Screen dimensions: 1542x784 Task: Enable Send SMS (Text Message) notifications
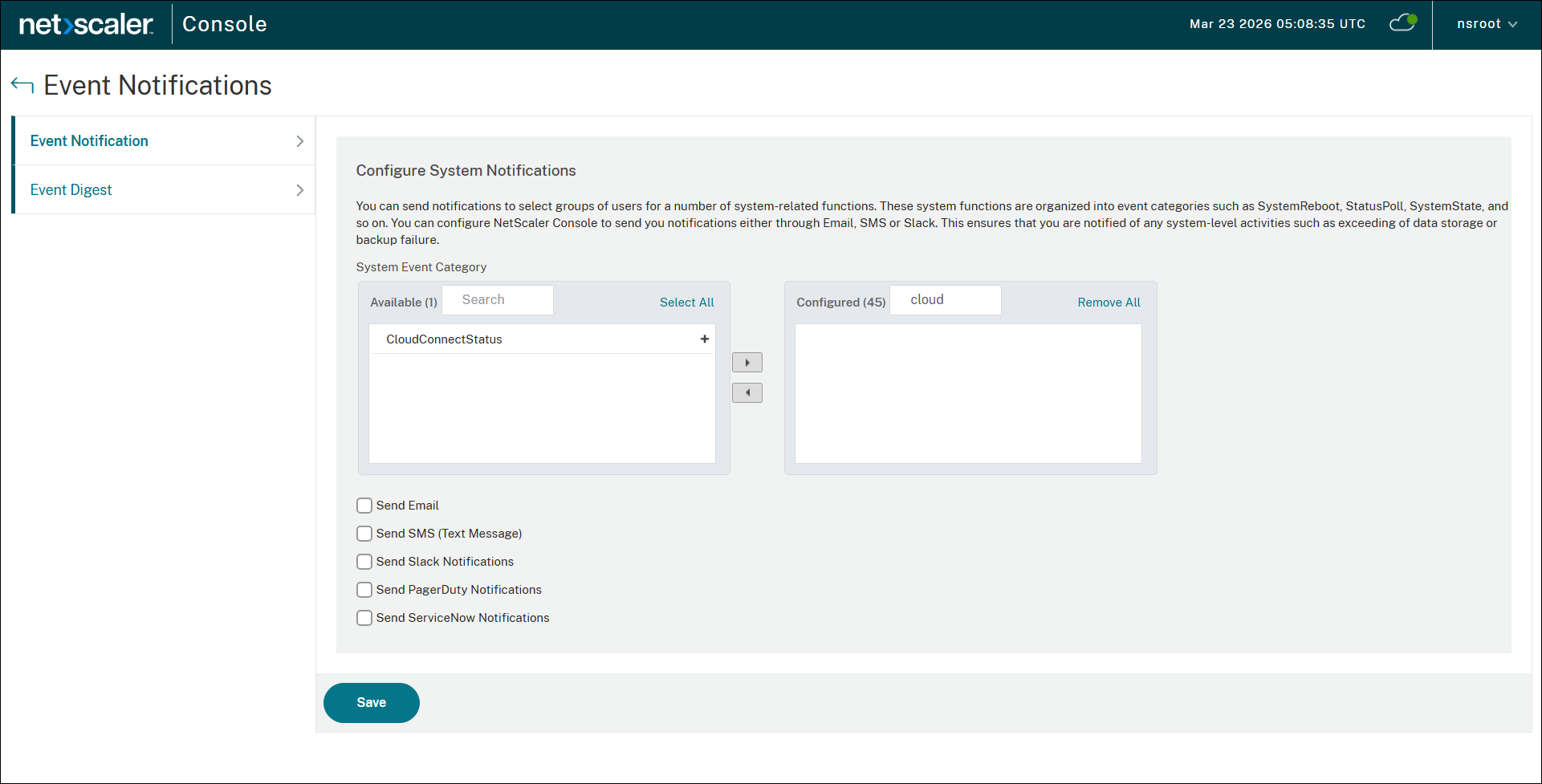364,533
